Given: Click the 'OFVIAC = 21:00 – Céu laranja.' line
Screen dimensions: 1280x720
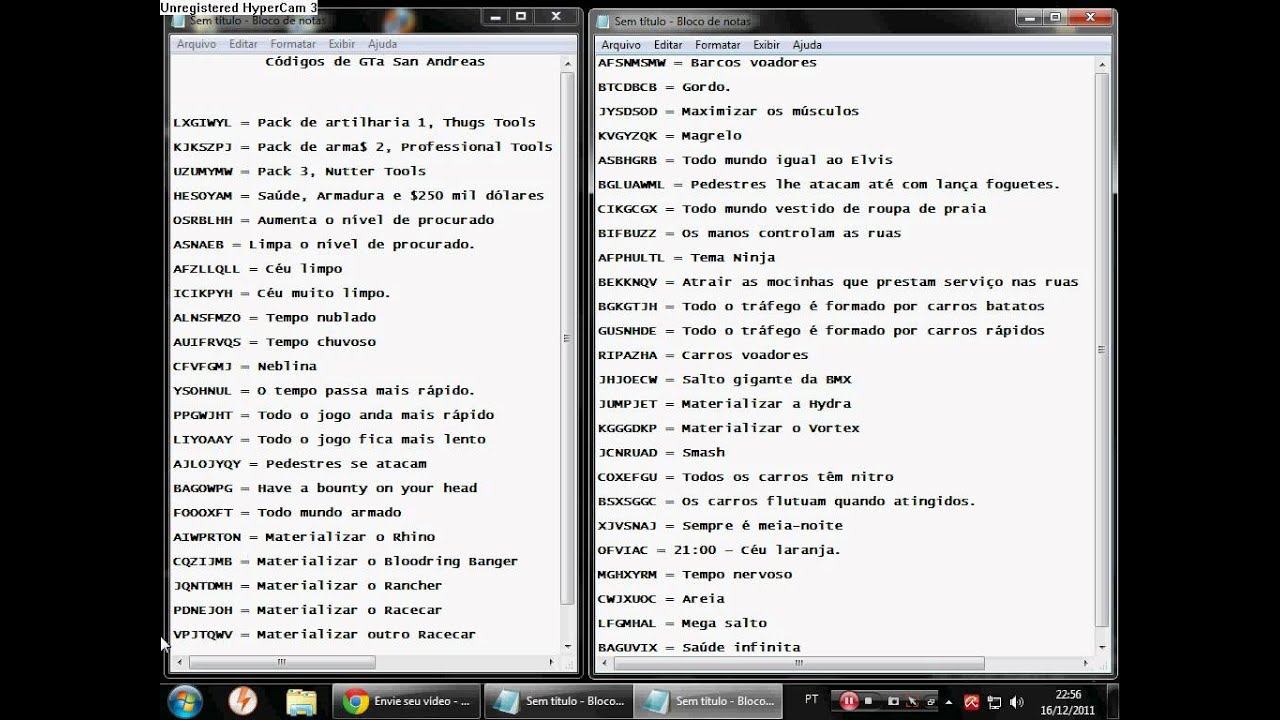Looking at the screenshot, I should pyautogui.click(x=719, y=550).
